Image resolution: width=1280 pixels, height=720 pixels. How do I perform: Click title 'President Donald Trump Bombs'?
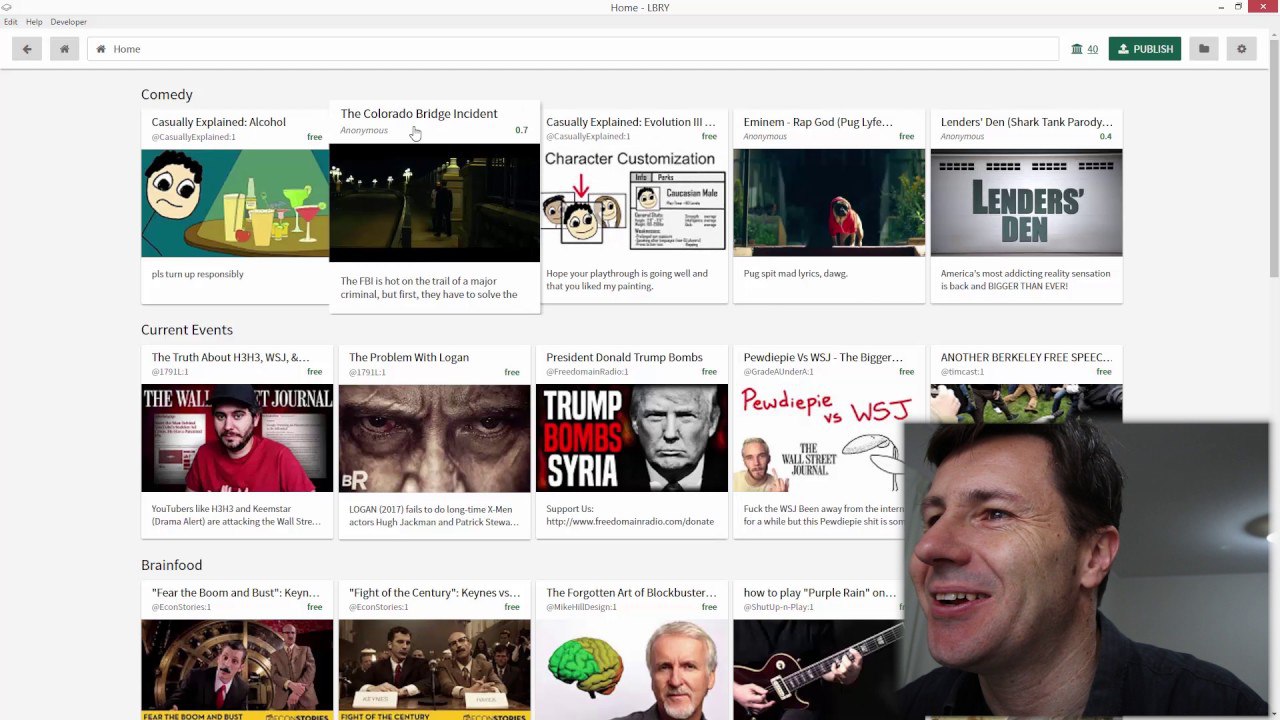pyautogui.click(x=624, y=357)
